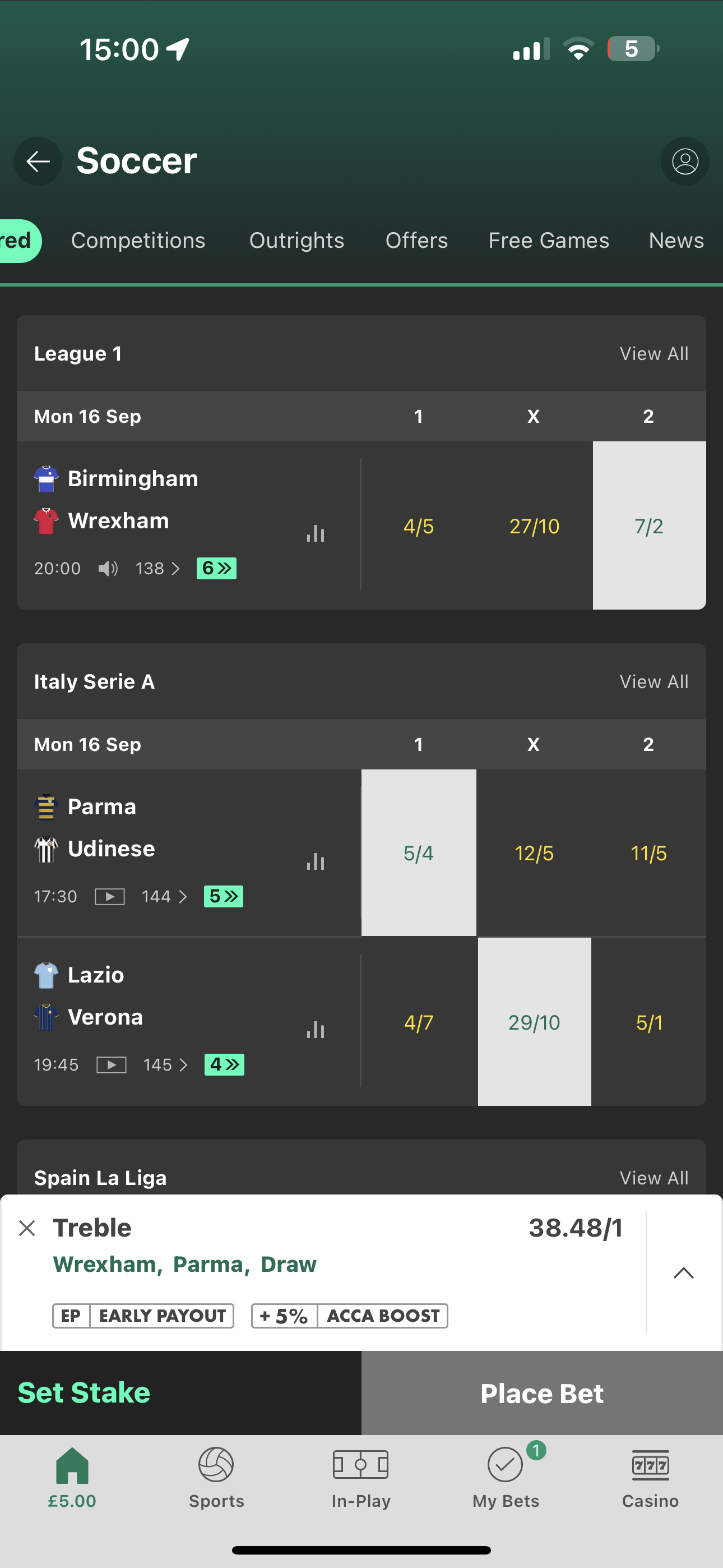Deselect the 29/10 Lazio Verona draw odds
The height and width of the screenshot is (1568, 723).
pos(534,1022)
